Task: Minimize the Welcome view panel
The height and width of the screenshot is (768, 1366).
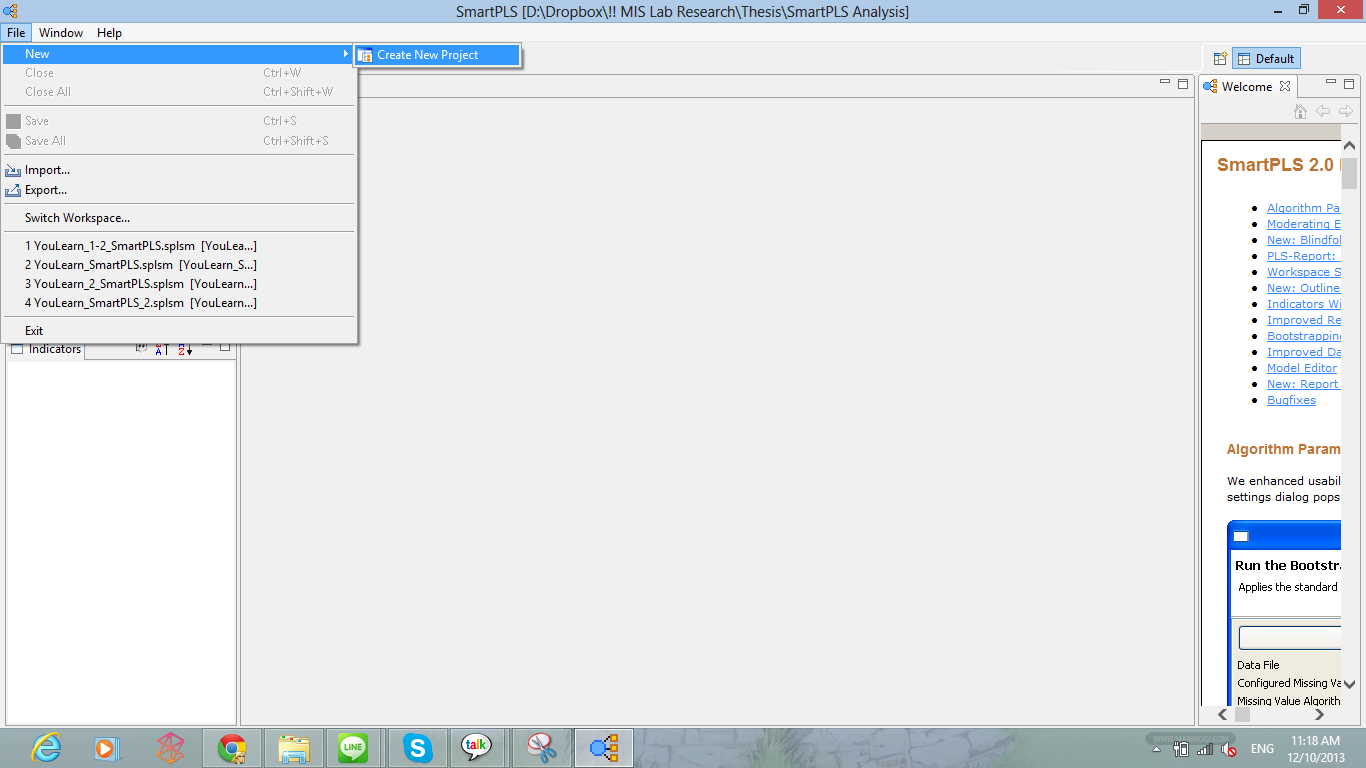Action: [x=1331, y=83]
